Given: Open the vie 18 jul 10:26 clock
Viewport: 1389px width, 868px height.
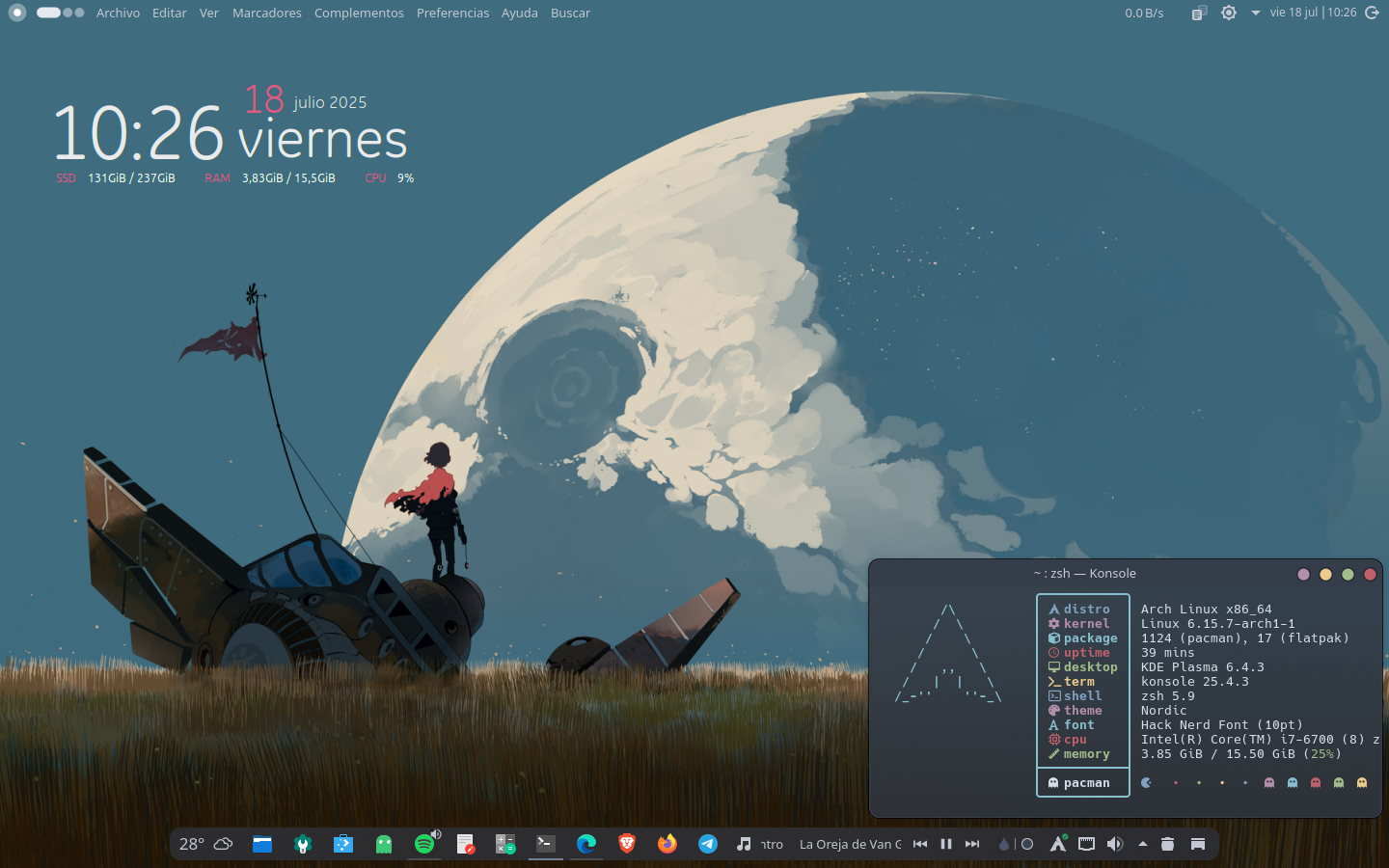Looking at the screenshot, I should (1313, 13).
